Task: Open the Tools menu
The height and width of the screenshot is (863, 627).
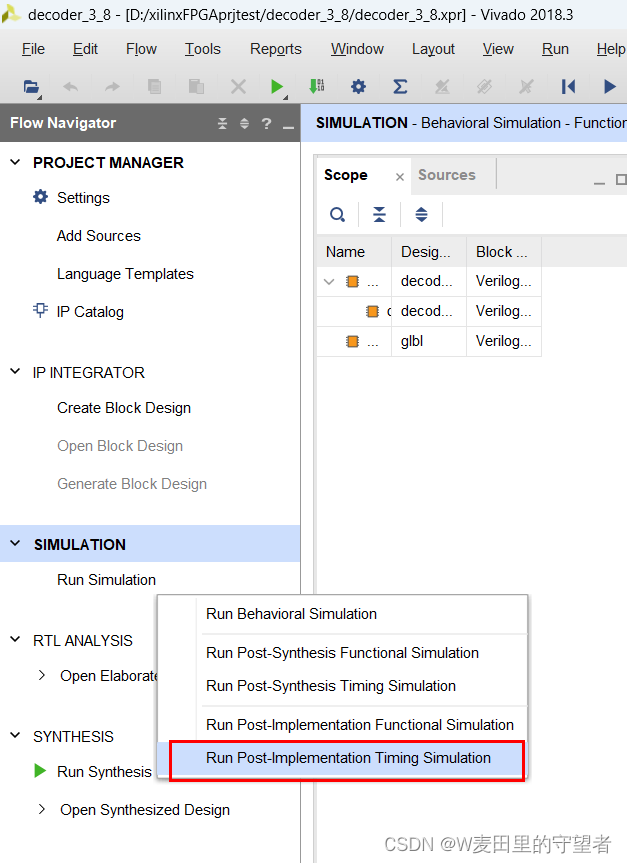Action: pyautogui.click(x=203, y=49)
